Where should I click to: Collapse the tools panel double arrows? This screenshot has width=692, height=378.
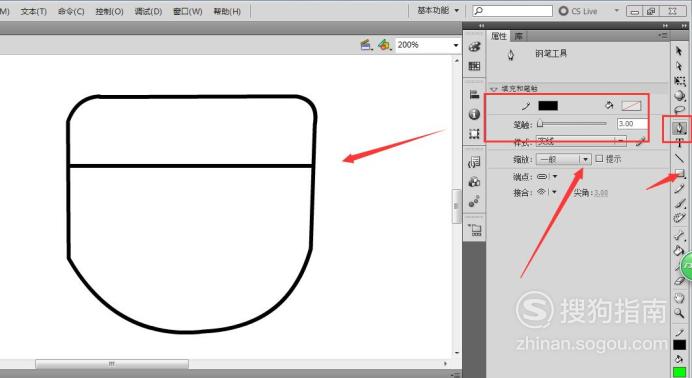coord(684,26)
